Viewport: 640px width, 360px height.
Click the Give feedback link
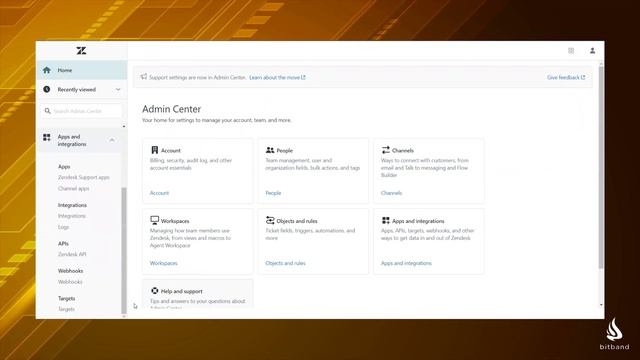(x=566, y=78)
